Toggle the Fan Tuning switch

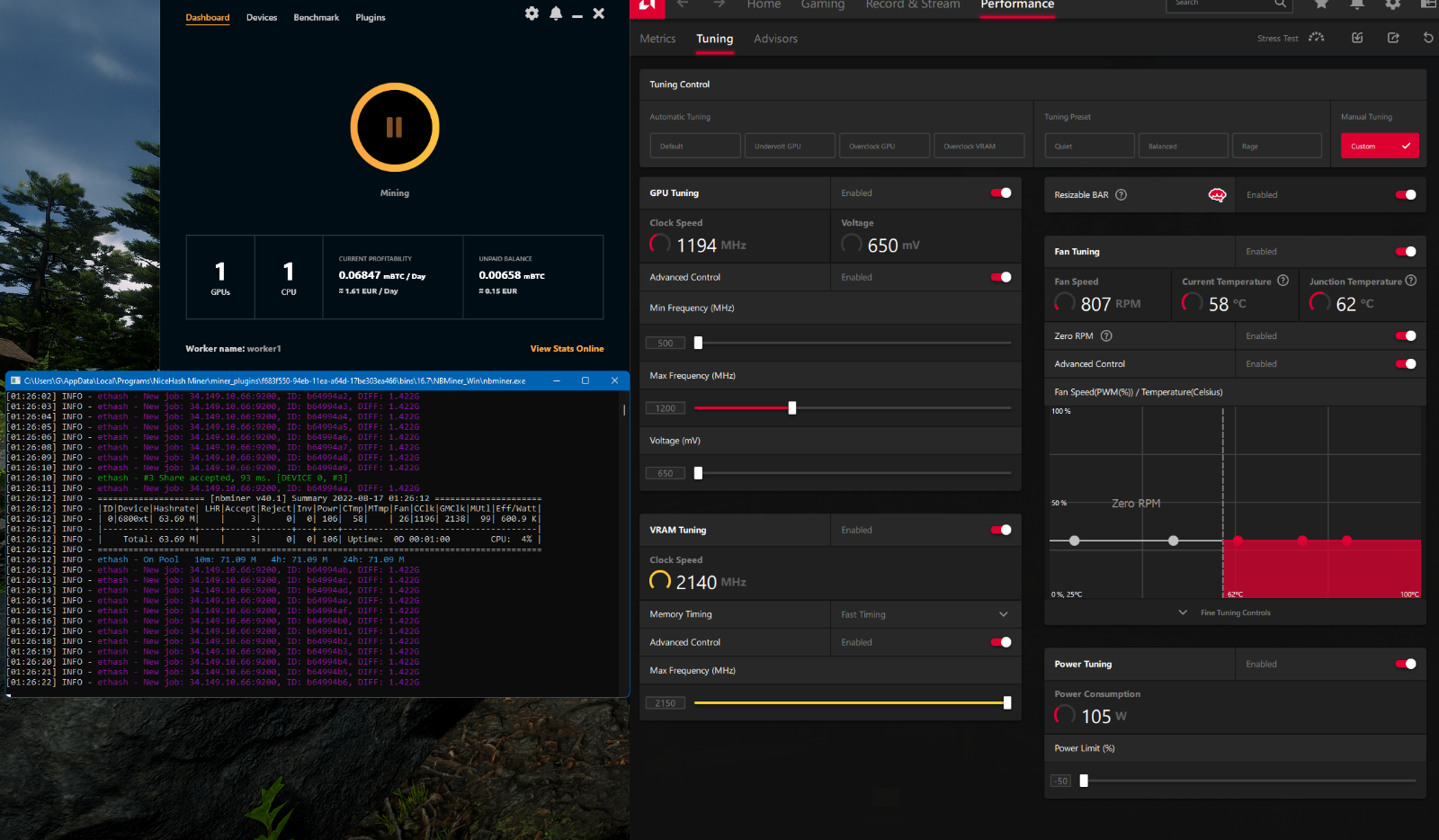[1406, 252]
